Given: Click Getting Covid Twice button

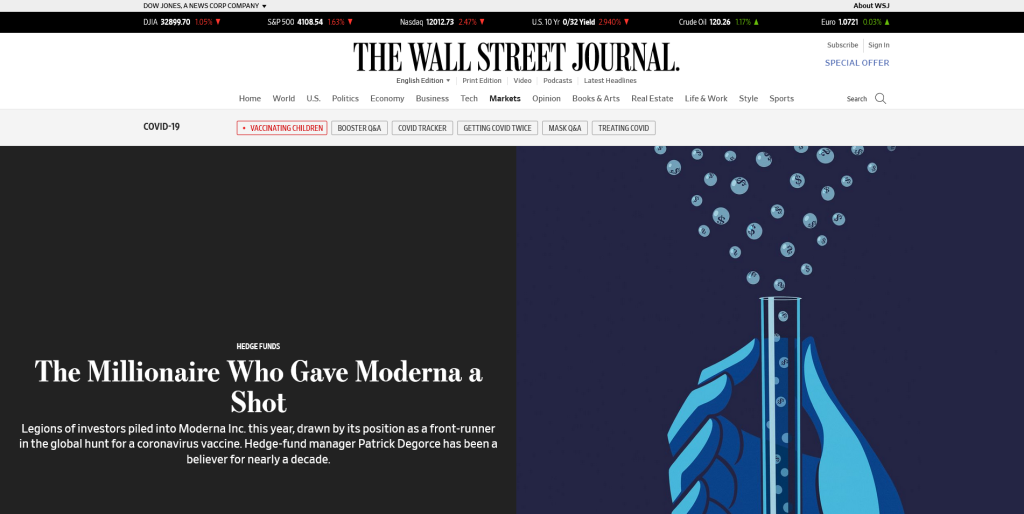Looking at the screenshot, I should click(x=498, y=128).
